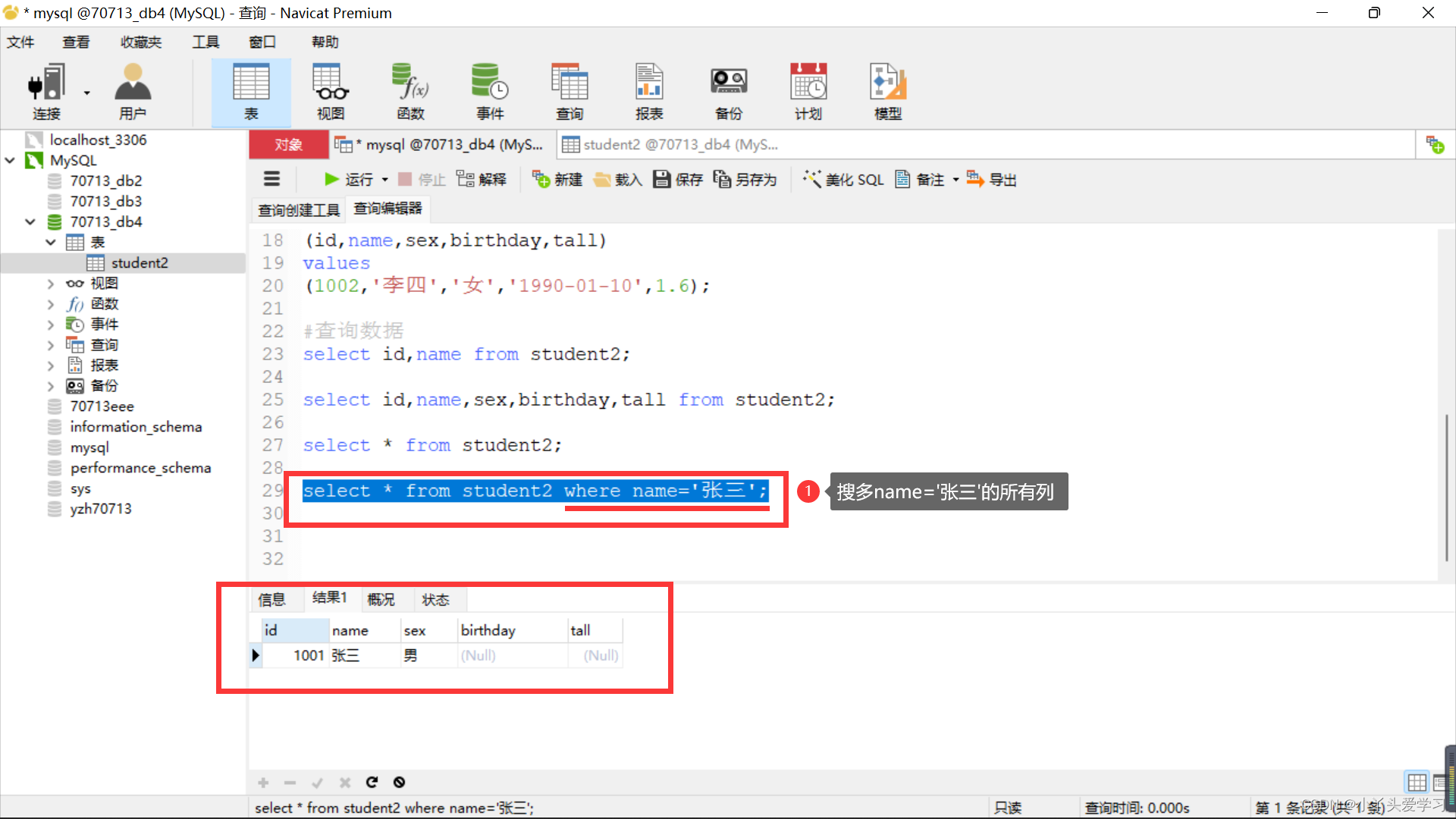Click 载入 to load a query
The height and width of the screenshot is (819, 1456).
point(618,180)
